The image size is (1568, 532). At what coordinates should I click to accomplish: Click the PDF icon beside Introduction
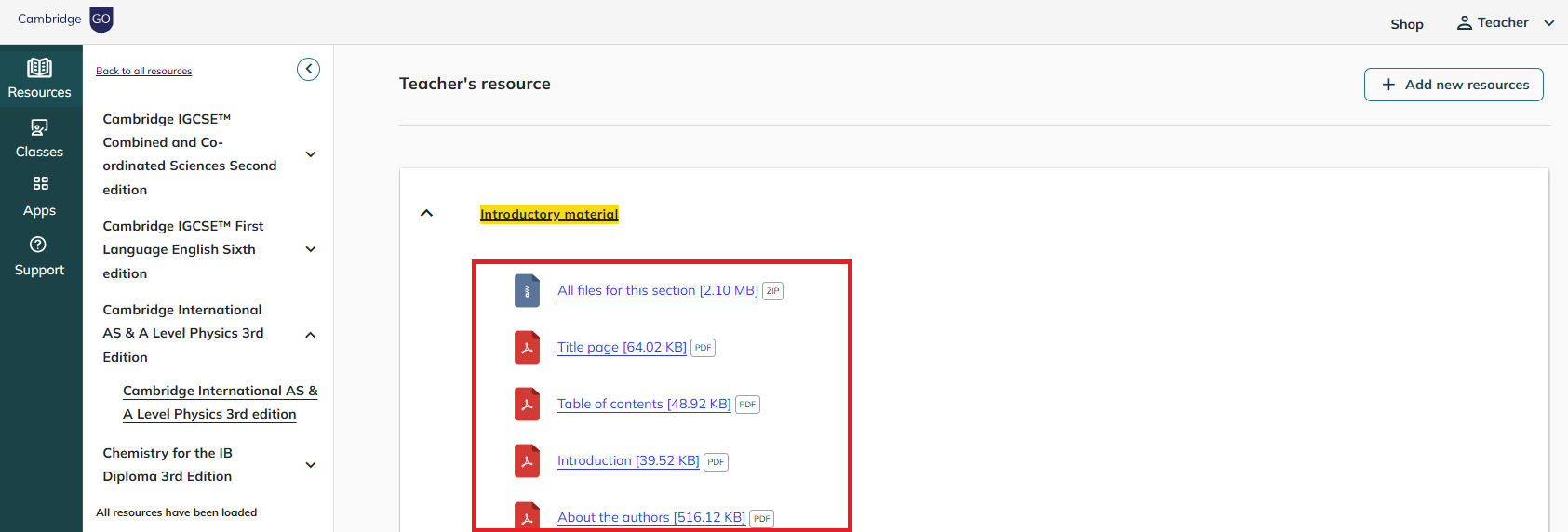(x=527, y=461)
